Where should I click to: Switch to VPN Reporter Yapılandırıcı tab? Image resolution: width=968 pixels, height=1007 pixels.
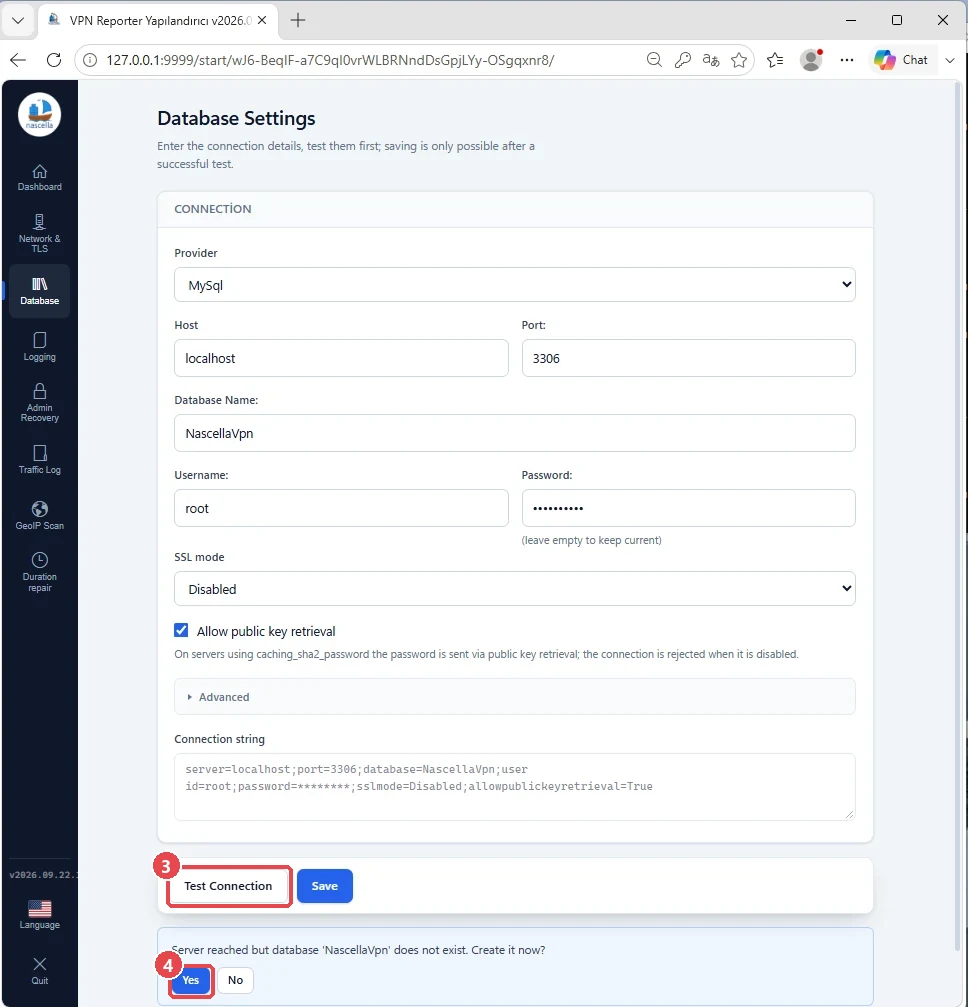[158, 21]
